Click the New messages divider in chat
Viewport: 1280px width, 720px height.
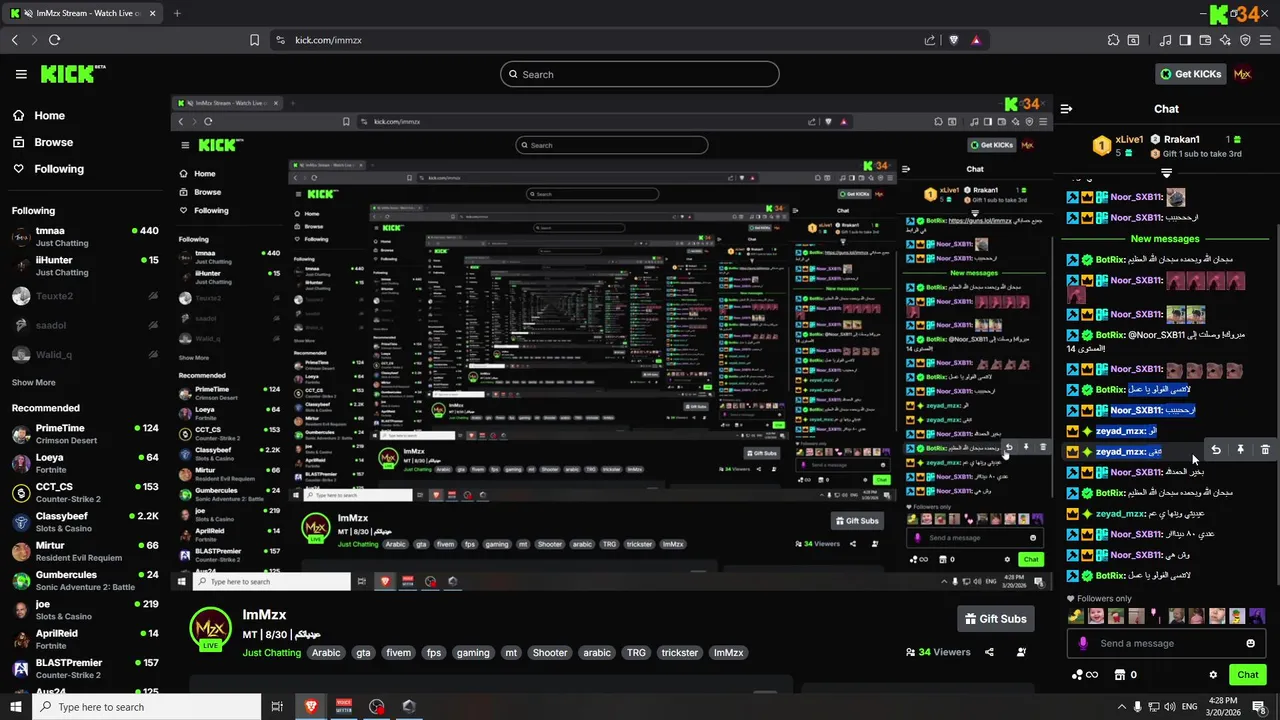point(1165,239)
